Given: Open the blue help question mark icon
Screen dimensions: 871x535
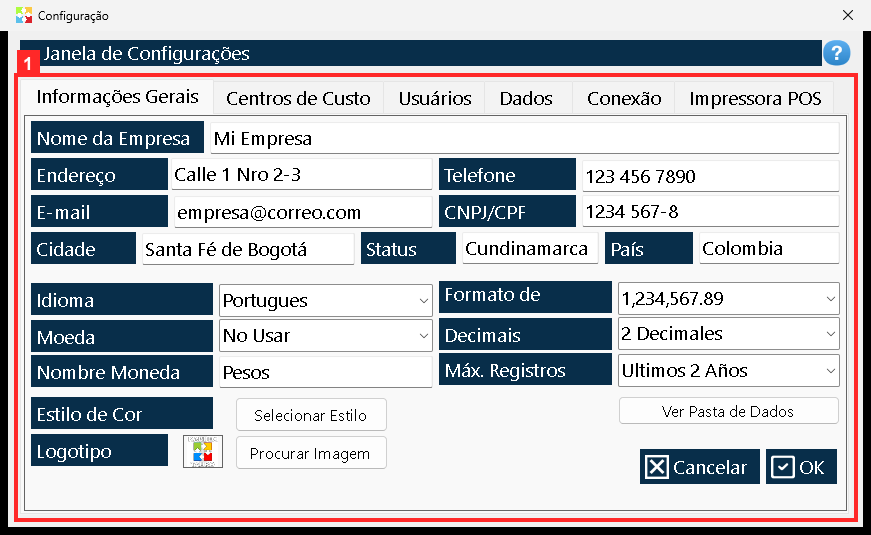Looking at the screenshot, I should click(x=837, y=53).
